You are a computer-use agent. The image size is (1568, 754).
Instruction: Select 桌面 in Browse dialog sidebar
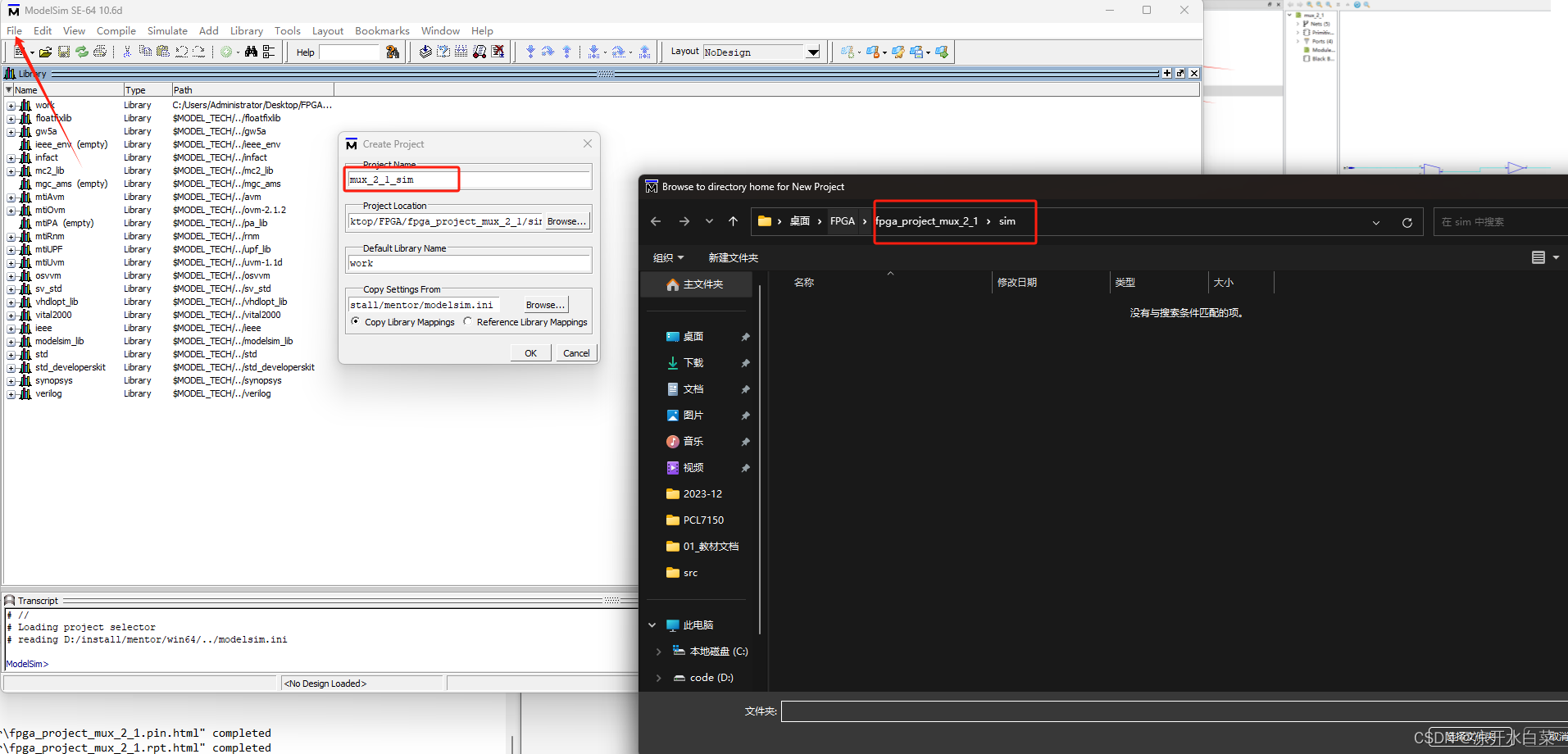coord(693,337)
